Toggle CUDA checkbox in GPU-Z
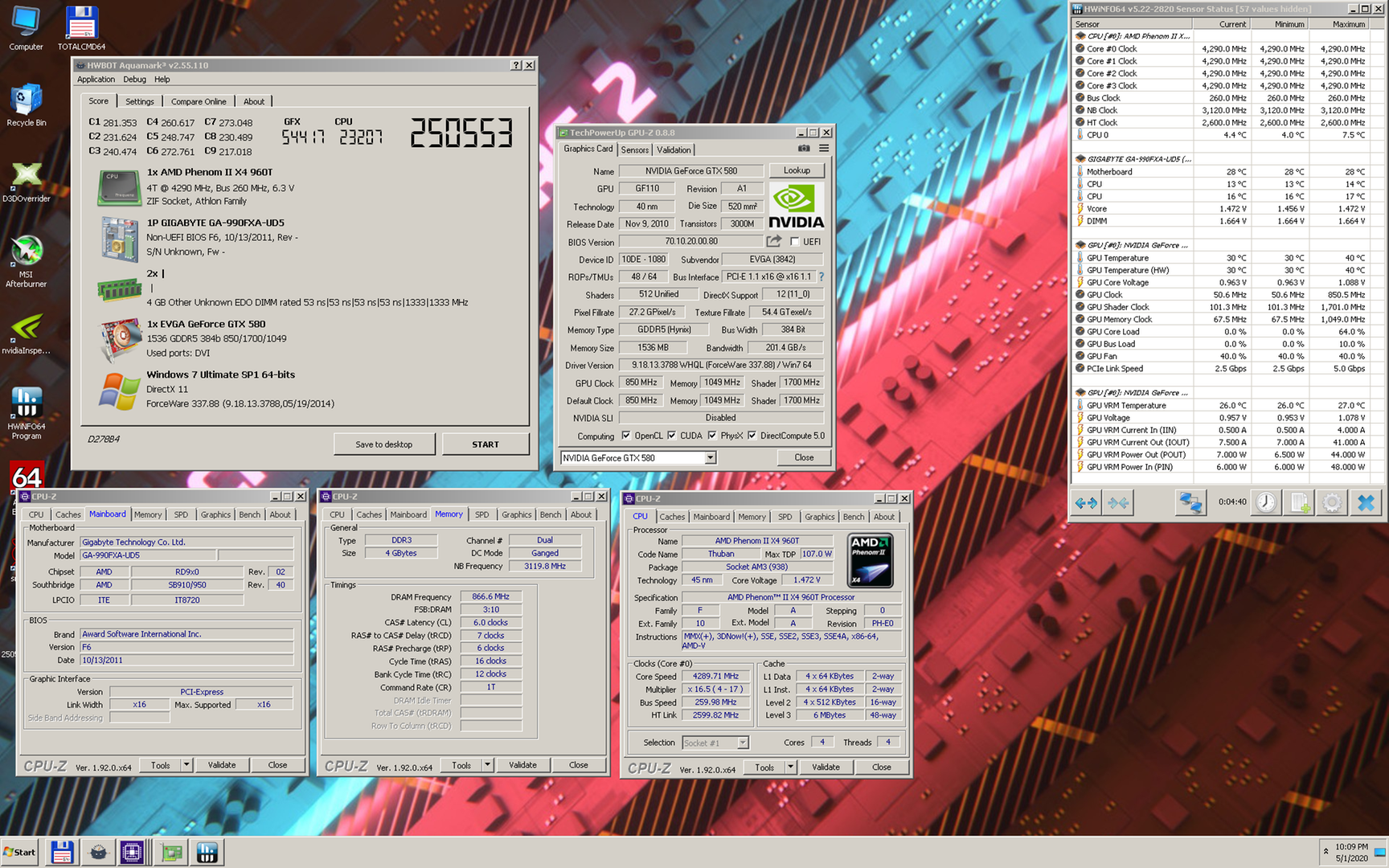Screen dimensions: 1389x868 tap(672, 436)
